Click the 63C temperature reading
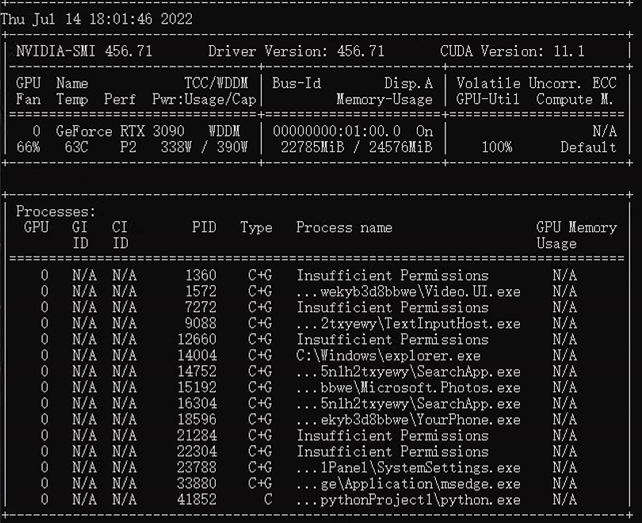Viewport: 642px width, 523px height. (78, 147)
